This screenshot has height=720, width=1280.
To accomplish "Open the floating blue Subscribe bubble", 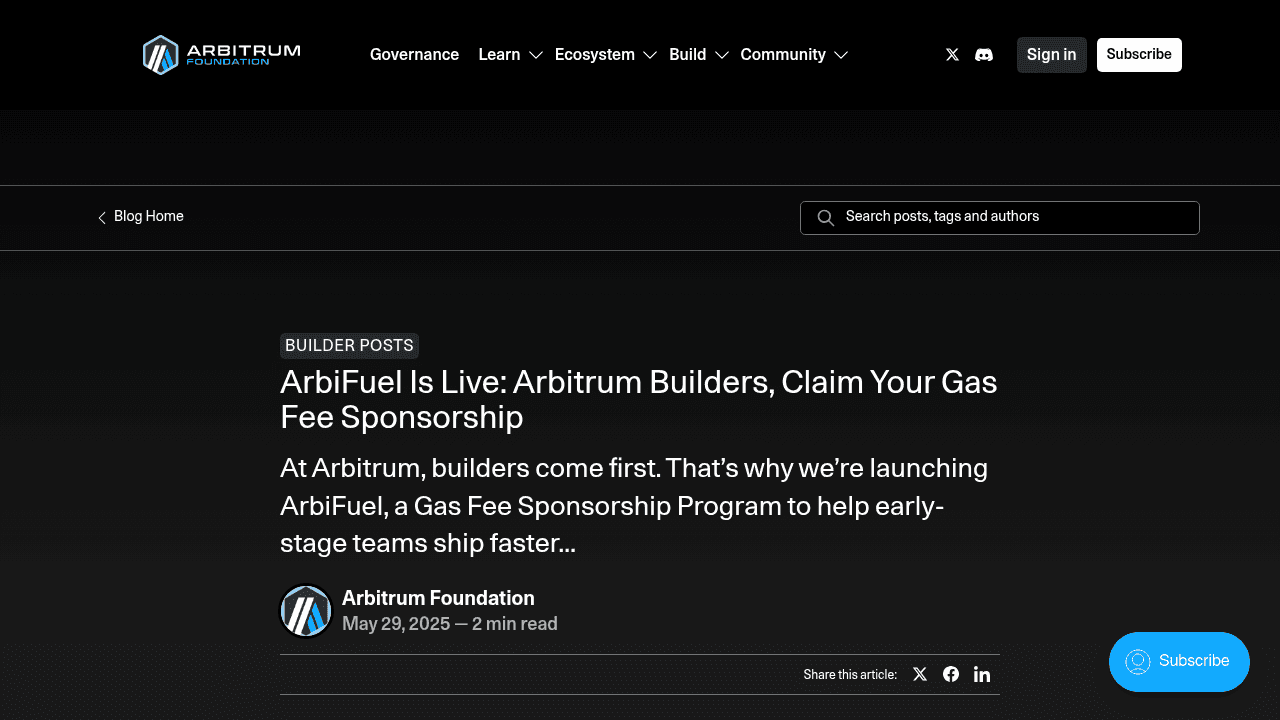I will click(x=1179, y=661).
